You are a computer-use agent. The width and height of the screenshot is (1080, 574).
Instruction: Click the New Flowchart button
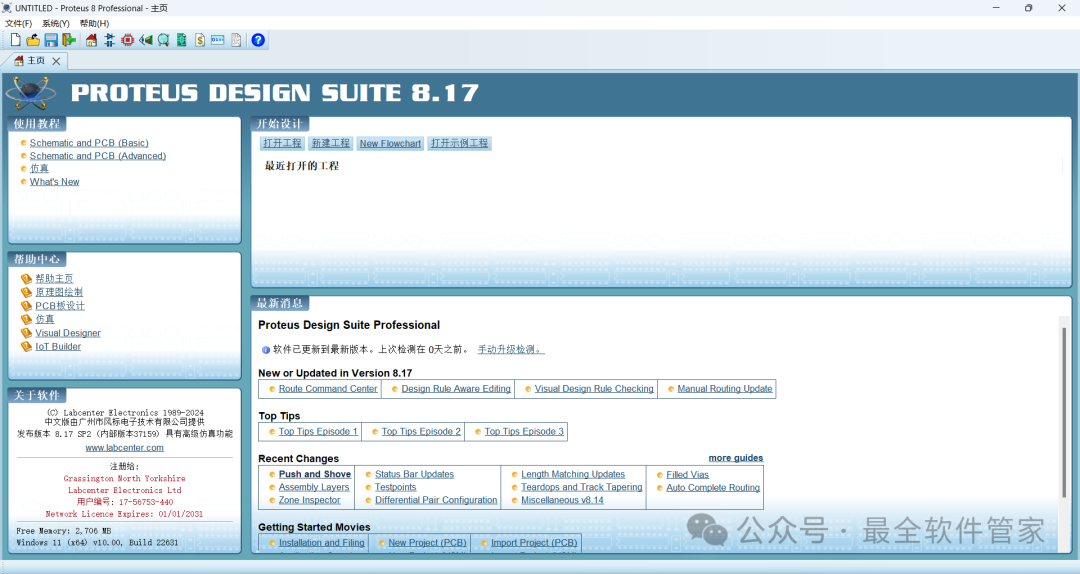click(x=390, y=143)
